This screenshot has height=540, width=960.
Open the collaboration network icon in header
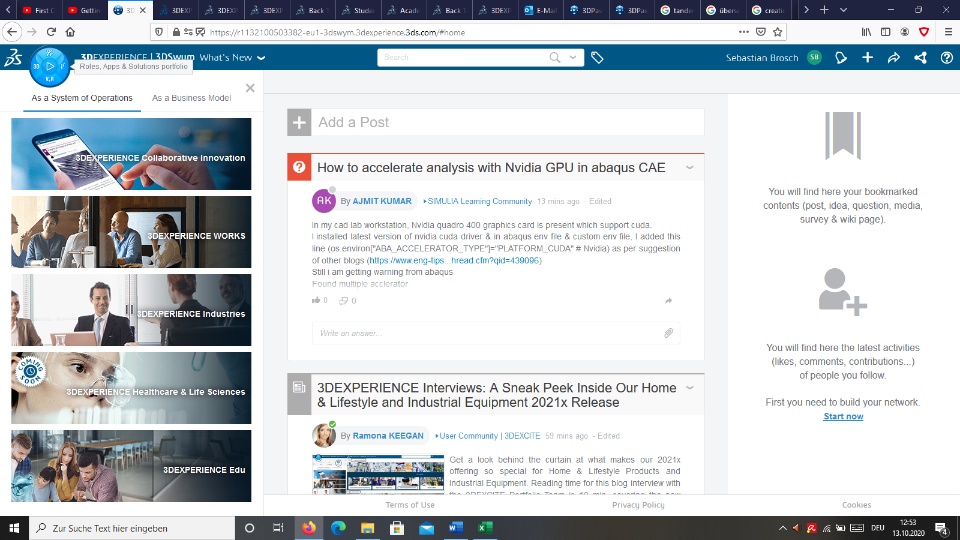point(920,58)
